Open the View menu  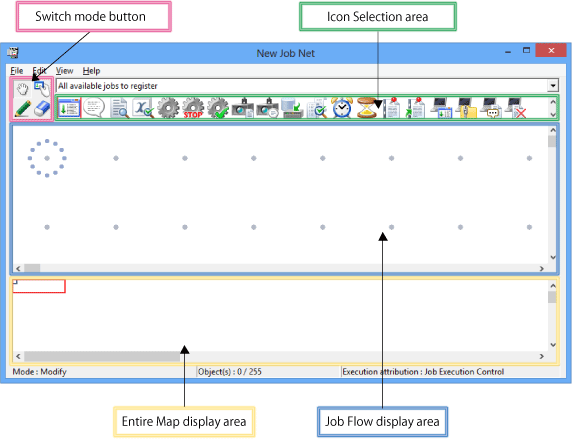pos(65,71)
